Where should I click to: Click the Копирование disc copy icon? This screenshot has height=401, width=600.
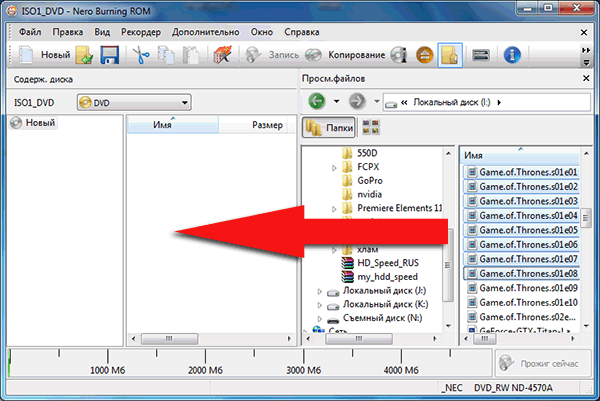pos(313,55)
